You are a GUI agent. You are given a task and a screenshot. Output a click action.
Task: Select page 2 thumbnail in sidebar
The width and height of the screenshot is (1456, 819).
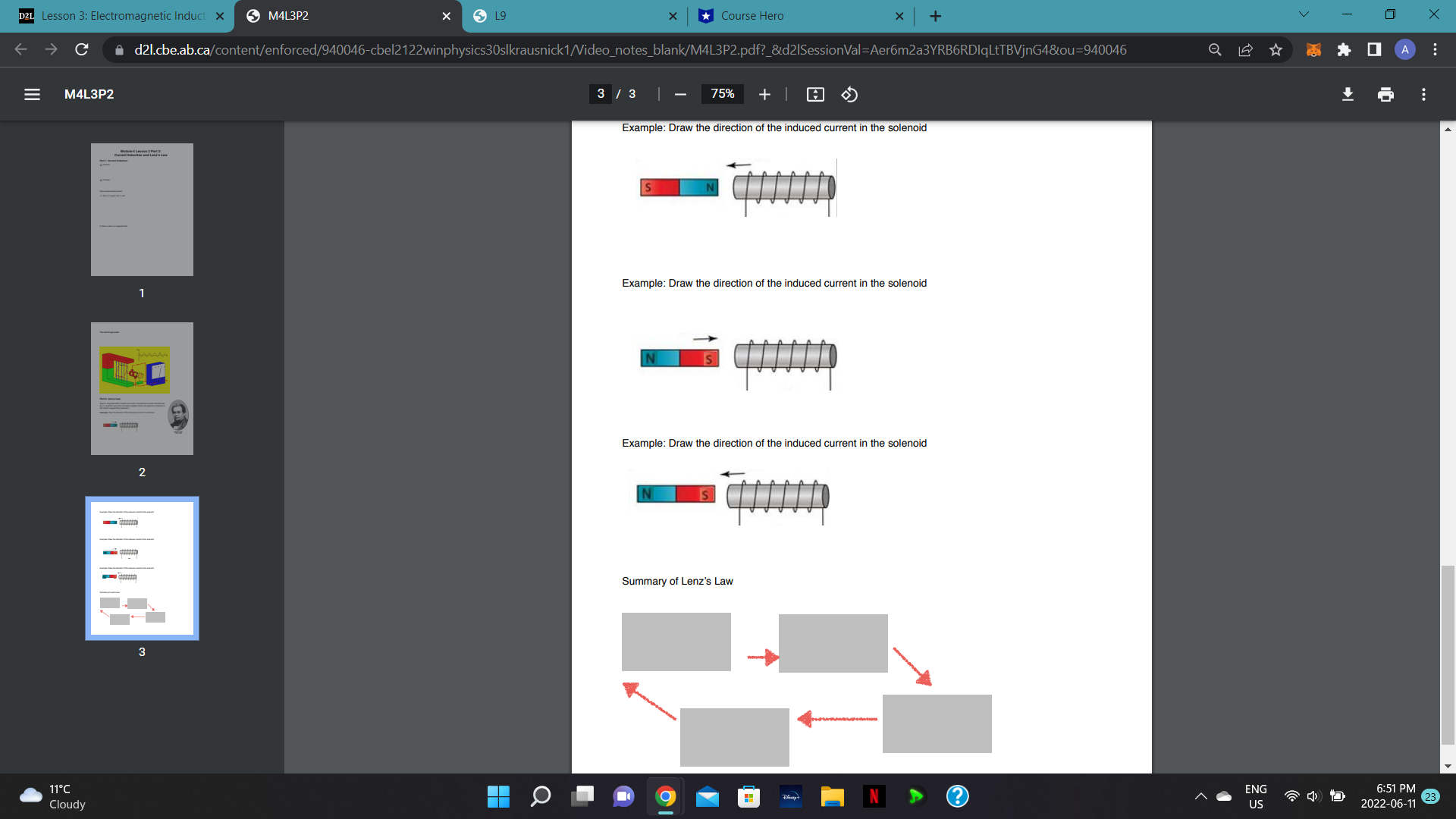tap(142, 388)
